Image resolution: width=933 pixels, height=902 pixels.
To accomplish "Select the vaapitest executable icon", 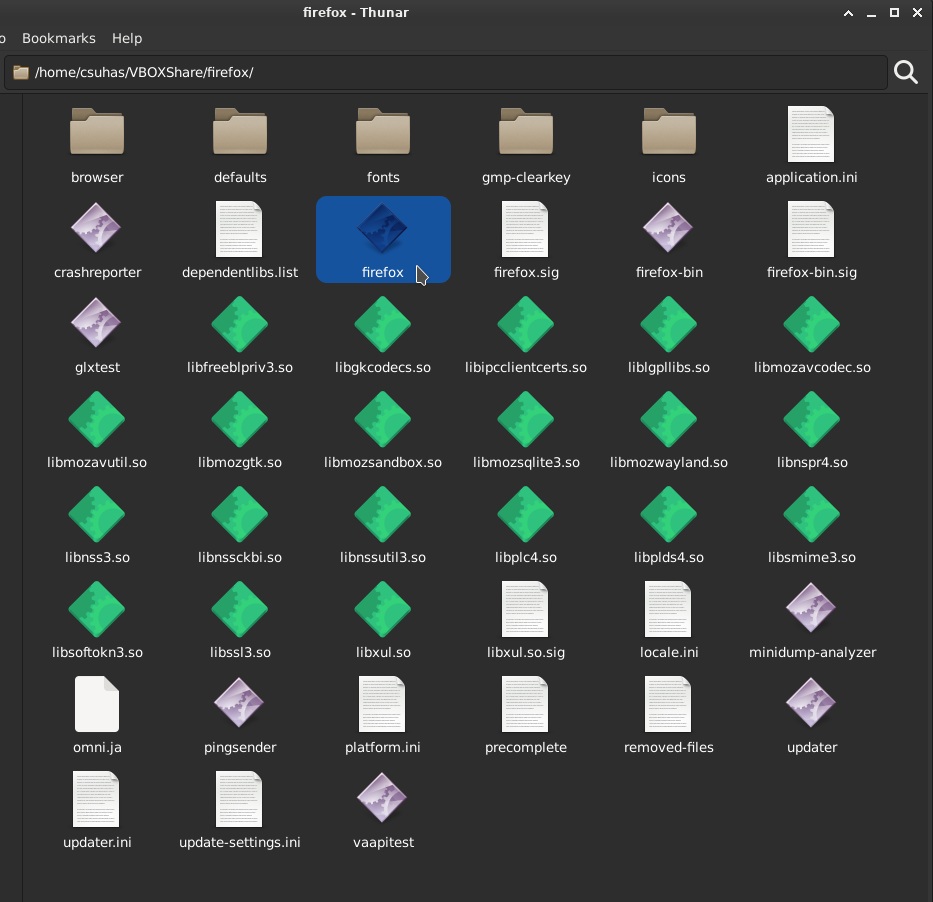I will point(381,798).
